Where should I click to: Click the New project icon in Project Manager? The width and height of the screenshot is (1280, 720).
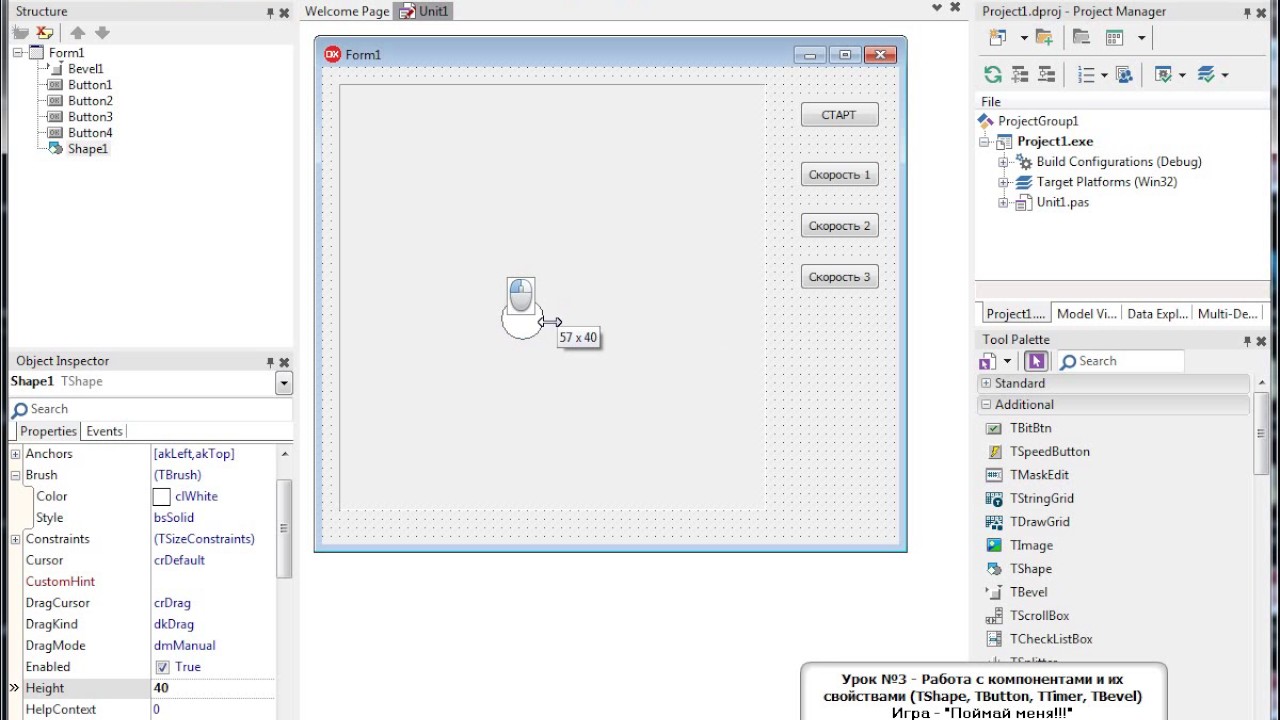tap(997, 38)
